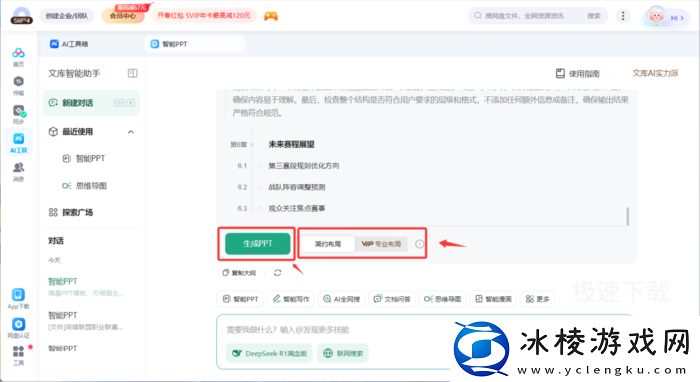Click the 复制大纲 copy outline button
The height and width of the screenshot is (382, 700).
click(x=239, y=273)
